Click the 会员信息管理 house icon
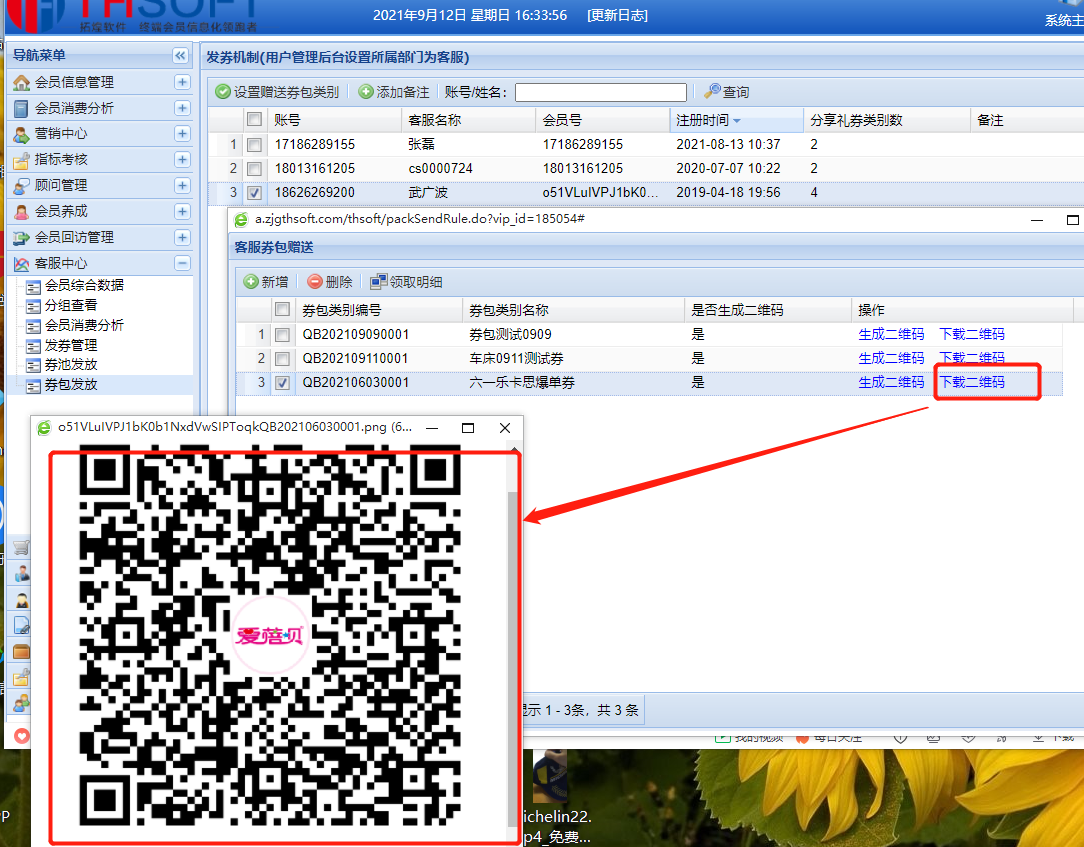 (21, 82)
